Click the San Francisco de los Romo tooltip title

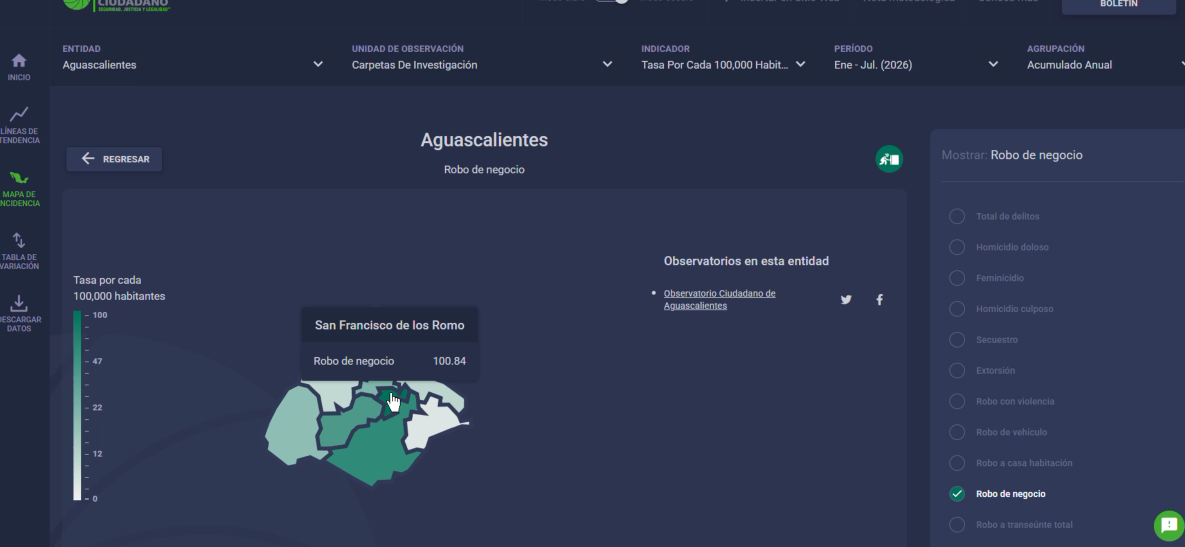(x=389, y=326)
